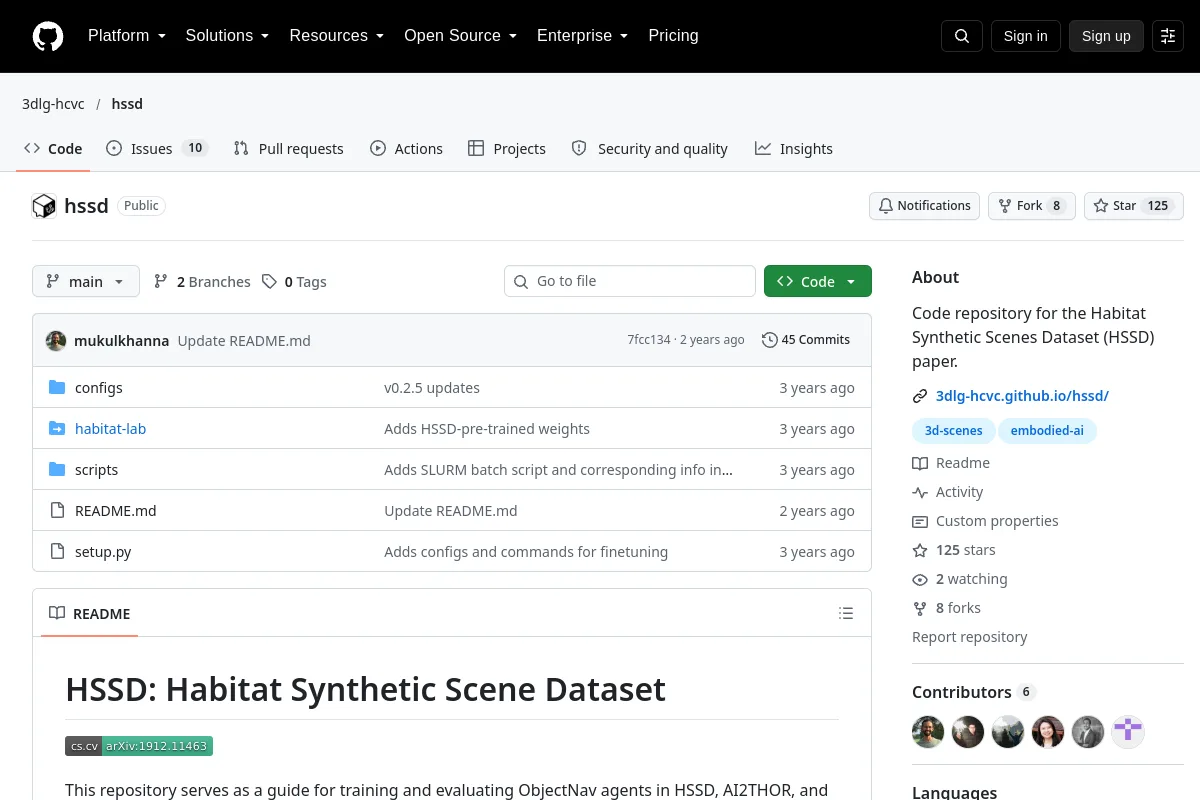Image resolution: width=1200 pixels, height=800 pixels.
Task: Click the fork icon beside 8 forks
Action: click(x=920, y=608)
